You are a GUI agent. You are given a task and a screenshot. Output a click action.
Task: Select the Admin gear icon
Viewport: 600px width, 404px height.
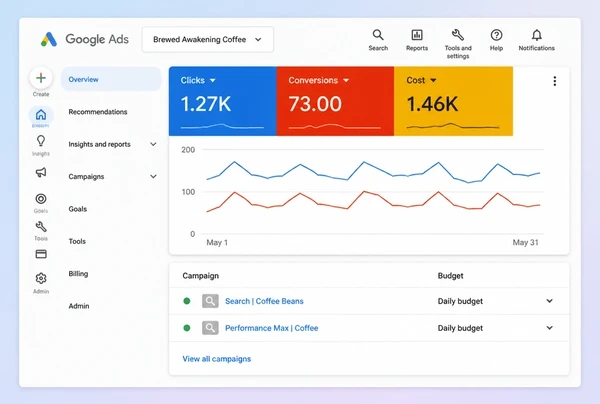pyautogui.click(x=41, y=278)
